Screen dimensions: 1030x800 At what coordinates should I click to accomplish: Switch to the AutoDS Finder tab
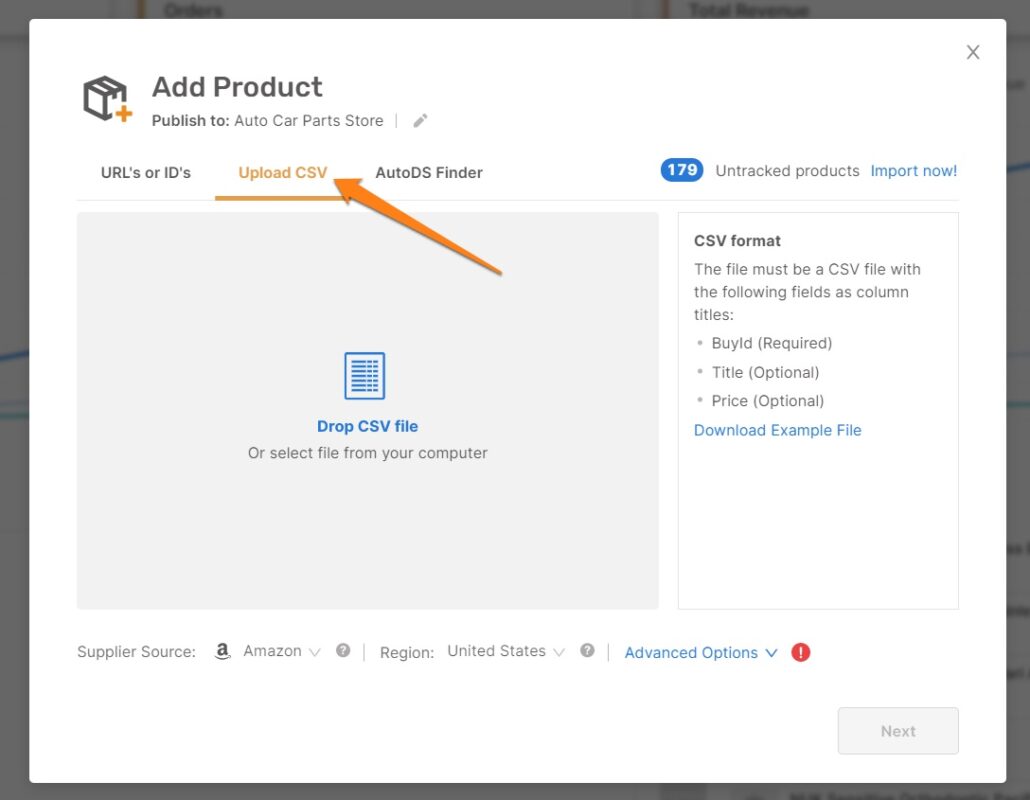[429, 172]
